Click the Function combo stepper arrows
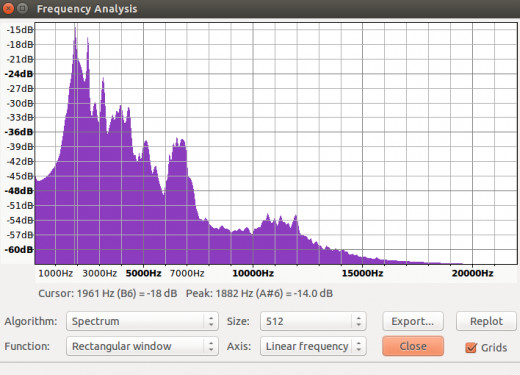The width and height of the screenshot is (520, 375). [x=211, y=346]
